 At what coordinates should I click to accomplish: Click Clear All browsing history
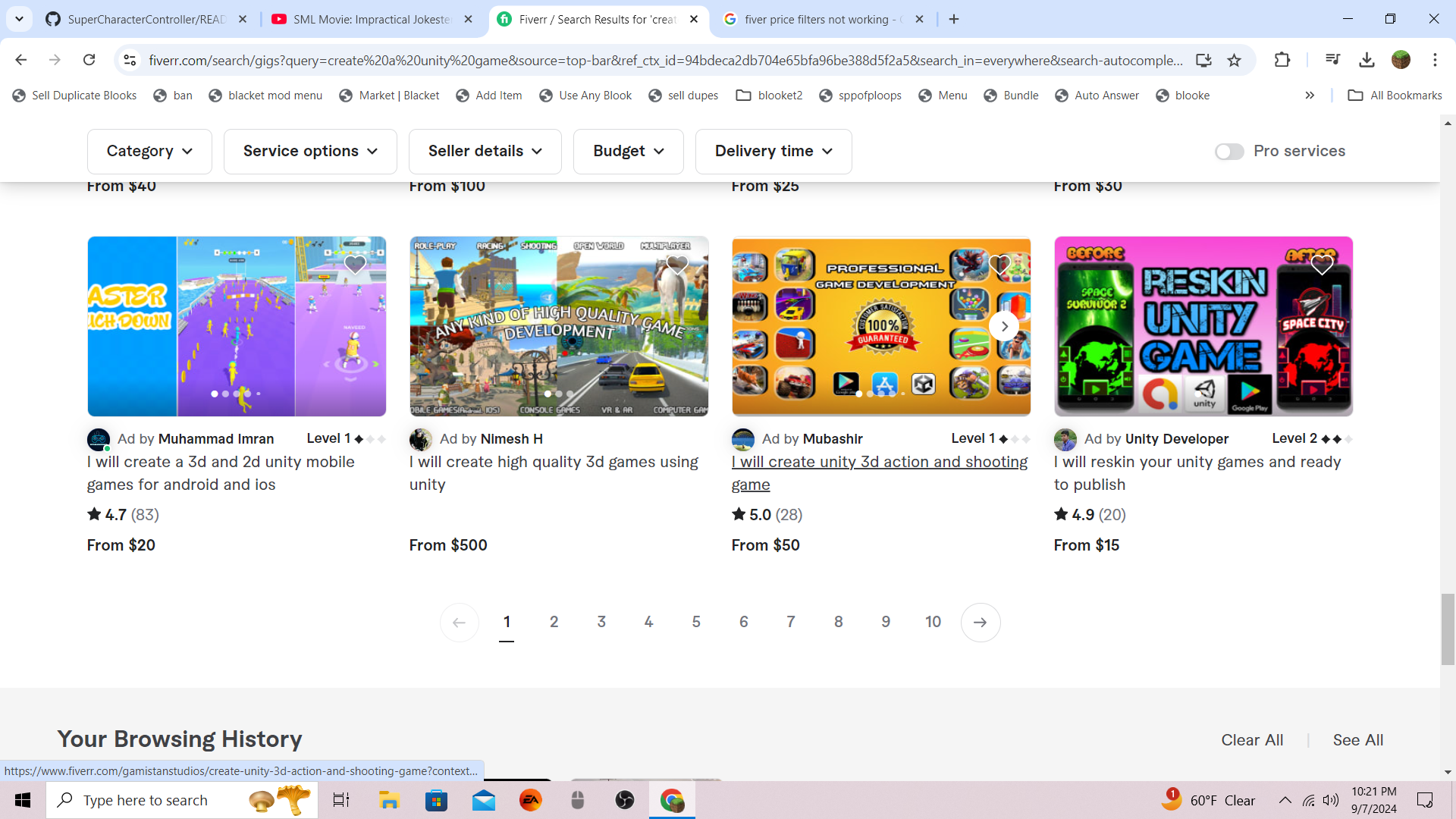(1252, 740)
